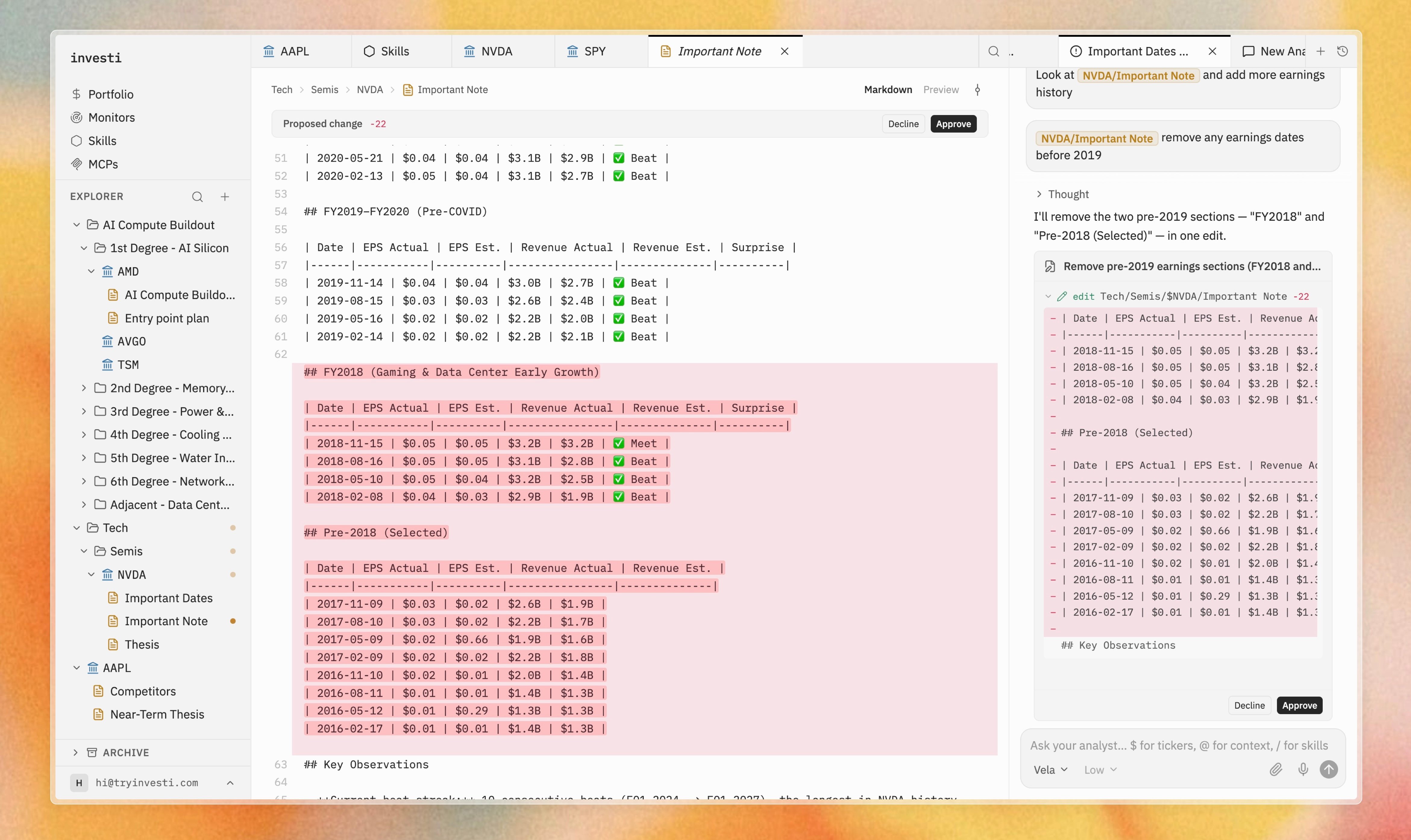The width and height of the screenshot is (1411, 840).
Task: Start a new chat with plus icon
Action: click(1320, 52)
